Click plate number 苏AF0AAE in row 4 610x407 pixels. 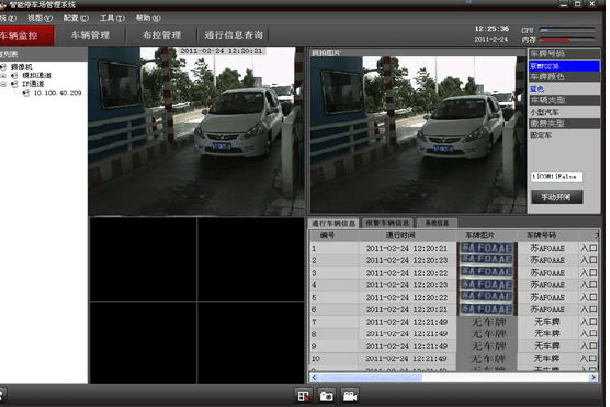coord(547,284)
